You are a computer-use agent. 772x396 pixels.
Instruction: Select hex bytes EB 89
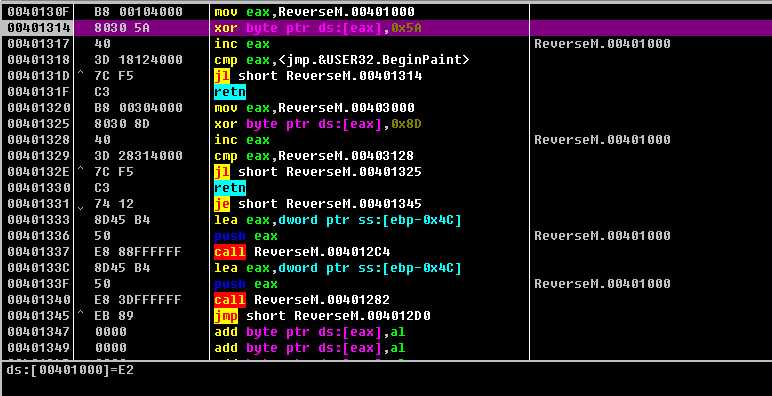coord(114,316)
